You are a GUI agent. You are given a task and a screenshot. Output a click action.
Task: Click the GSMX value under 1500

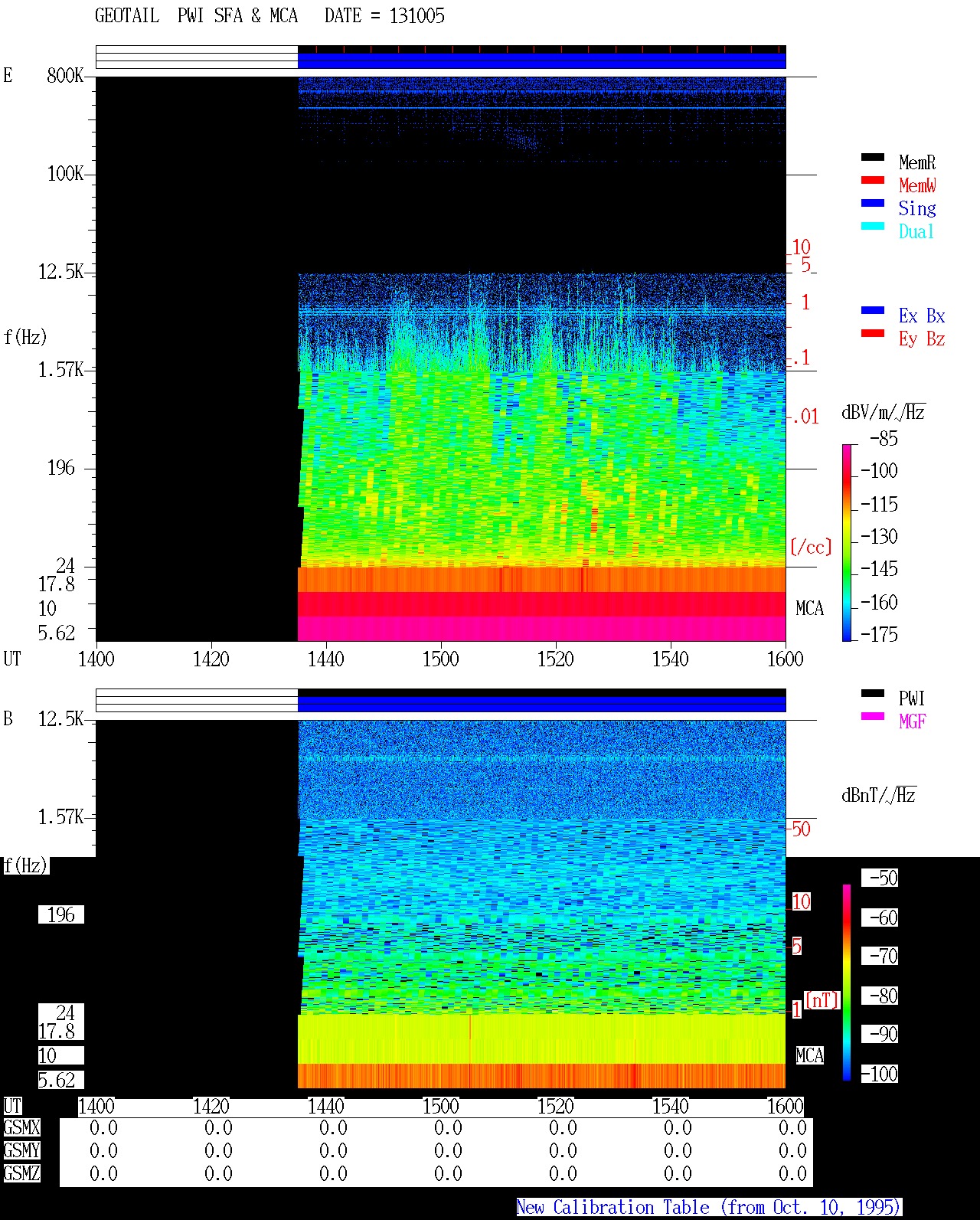[448, 1127]
